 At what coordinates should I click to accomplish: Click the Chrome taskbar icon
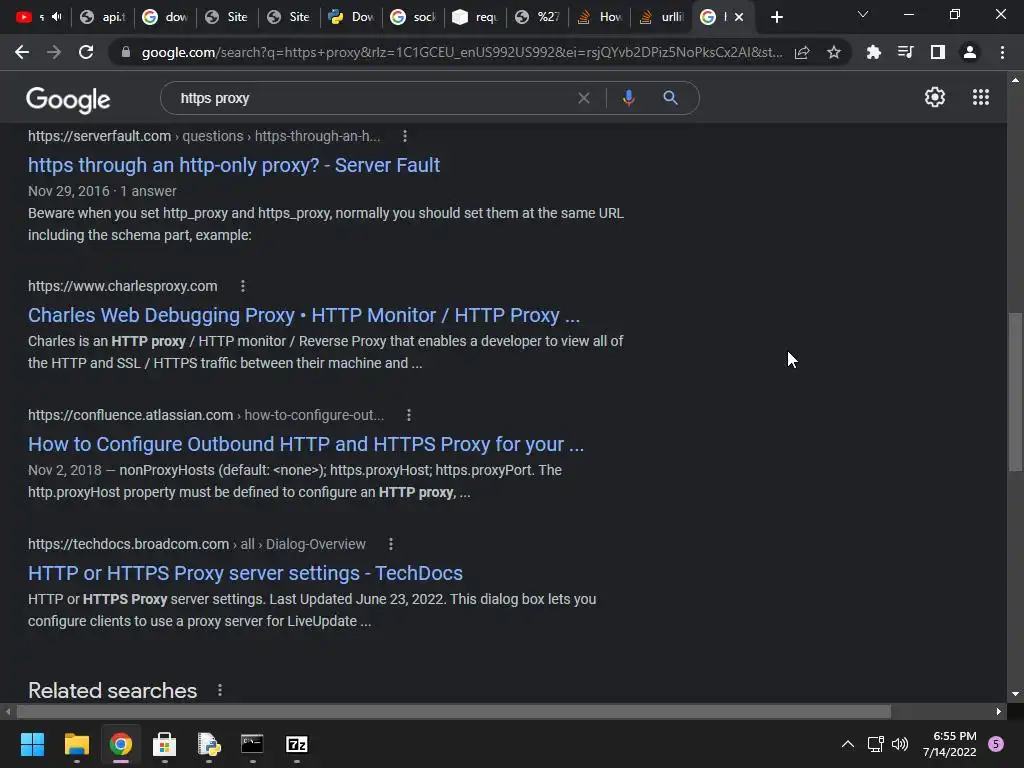point(120,744)
